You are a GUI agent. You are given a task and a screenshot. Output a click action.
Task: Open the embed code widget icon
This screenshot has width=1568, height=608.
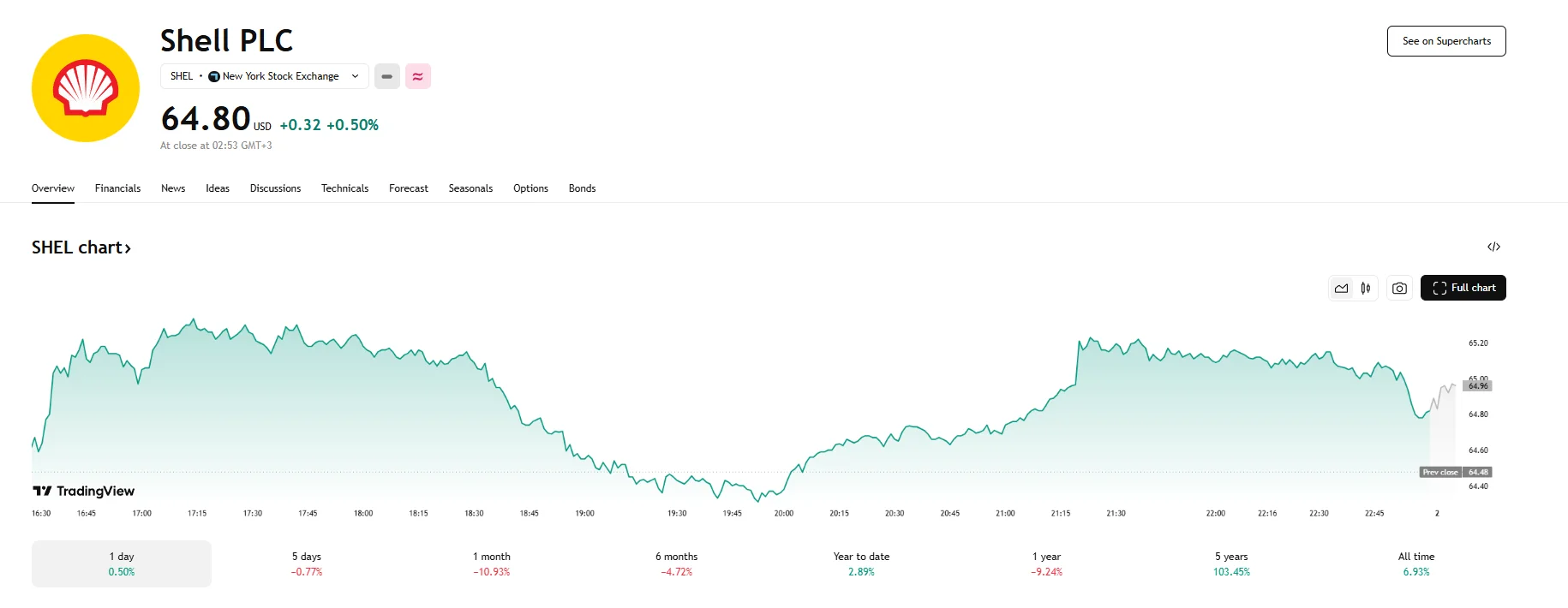[x=1493, y=247]
